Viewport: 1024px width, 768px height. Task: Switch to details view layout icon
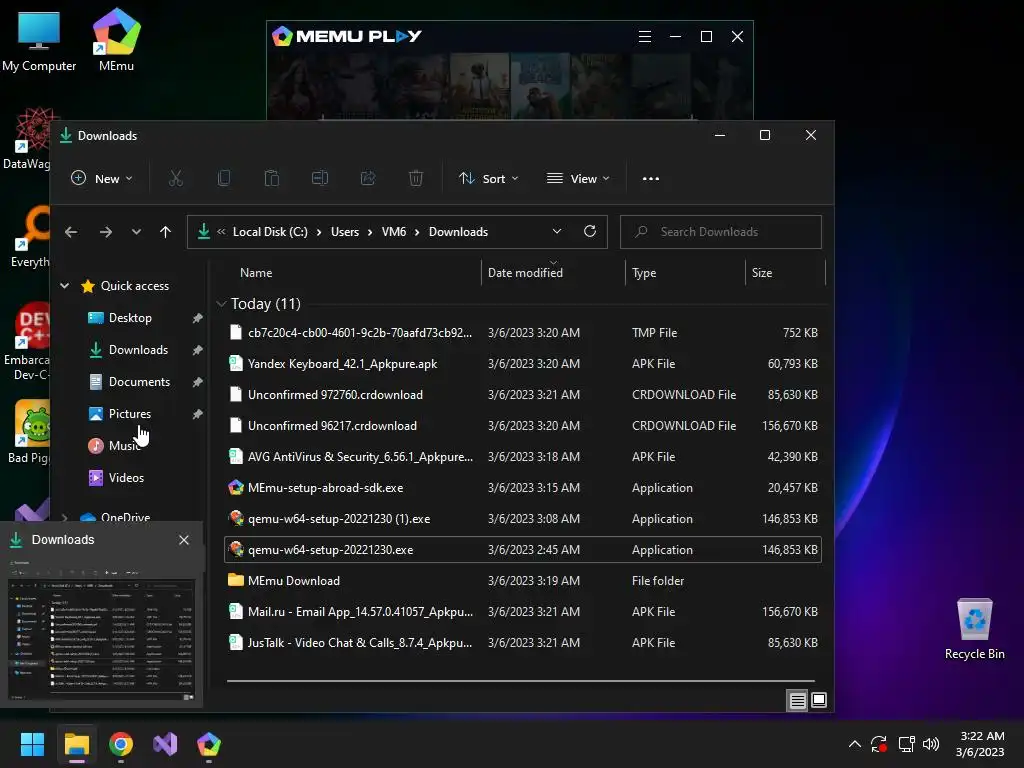797,701
